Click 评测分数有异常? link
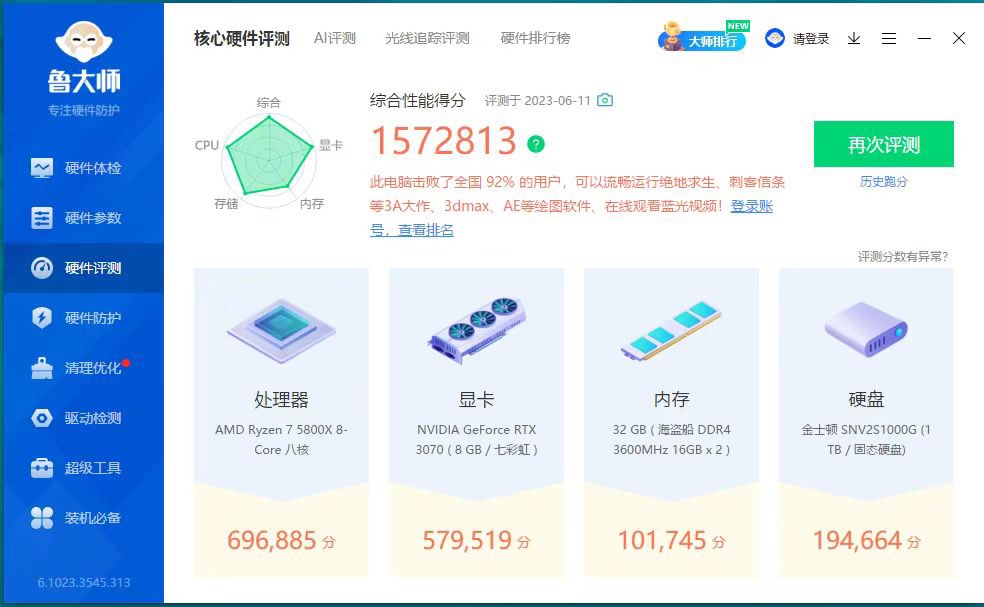The height and width of the screenshot is (607, 984). 903,256
